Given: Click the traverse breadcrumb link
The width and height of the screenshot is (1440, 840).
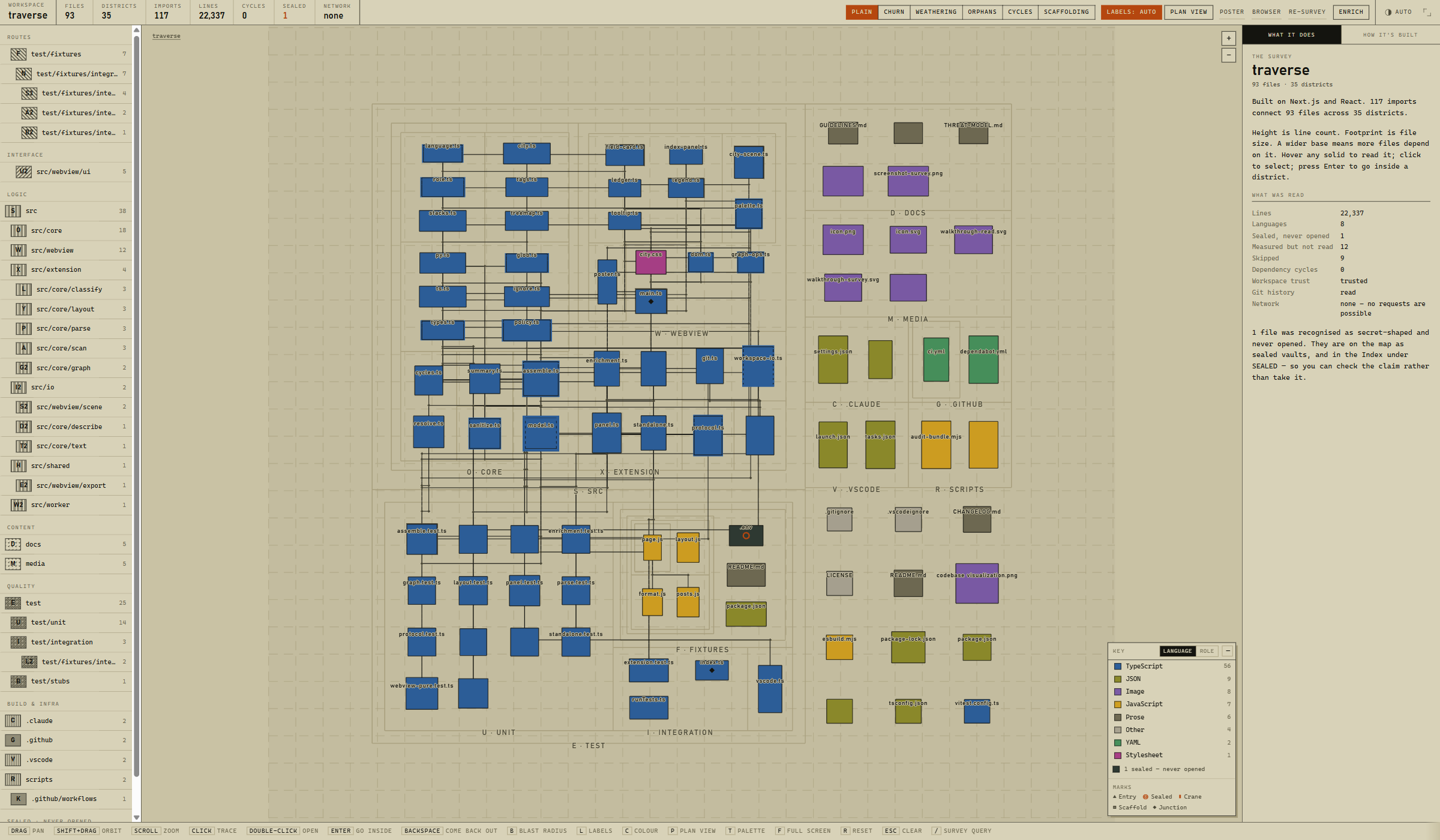Looking at the screenshot, I should [166, 36].
